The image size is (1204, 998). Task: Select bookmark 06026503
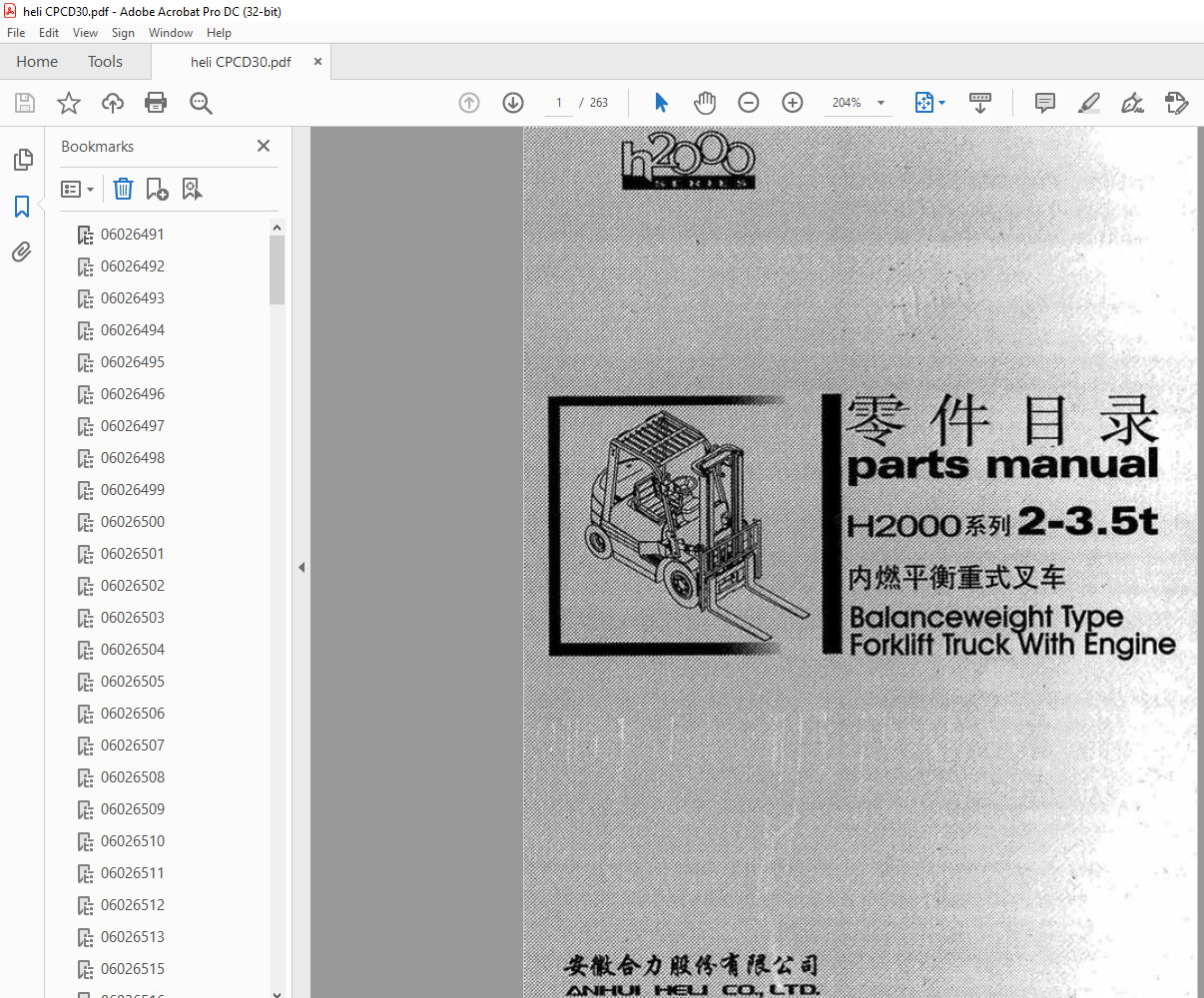click(133, 618)
